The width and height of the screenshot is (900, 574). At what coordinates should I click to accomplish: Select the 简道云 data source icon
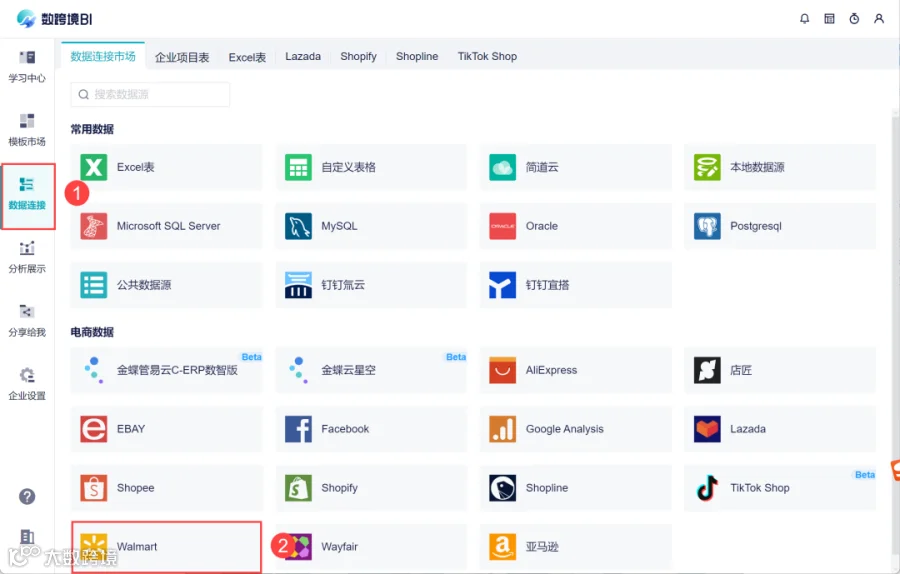(x=502, y=167)
